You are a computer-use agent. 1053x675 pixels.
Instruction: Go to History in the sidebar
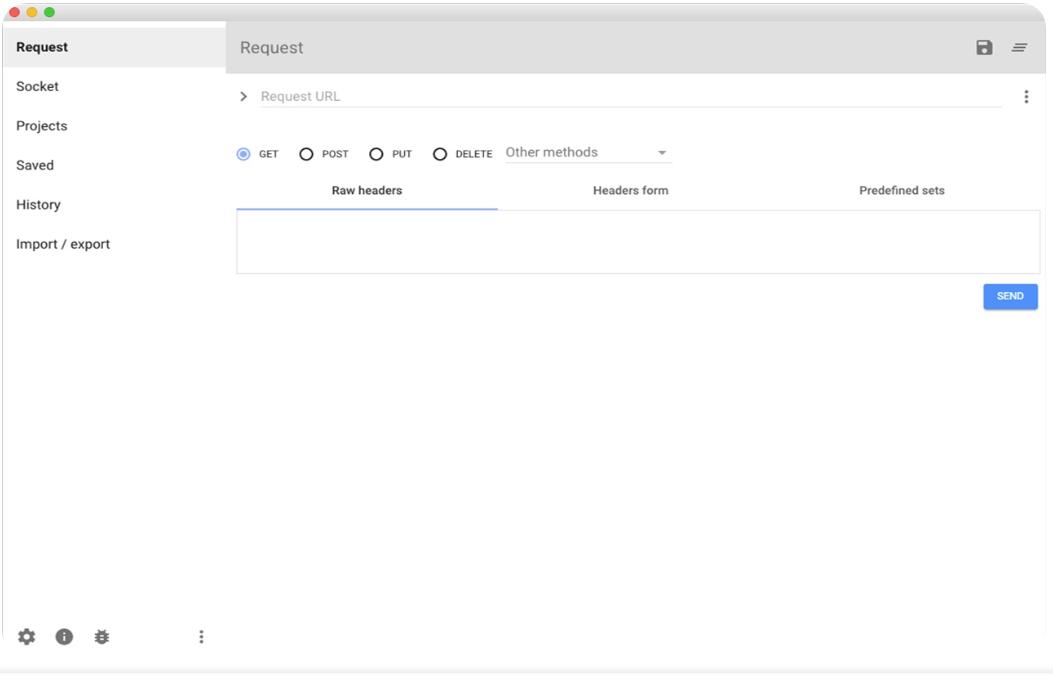click(39, 205)
